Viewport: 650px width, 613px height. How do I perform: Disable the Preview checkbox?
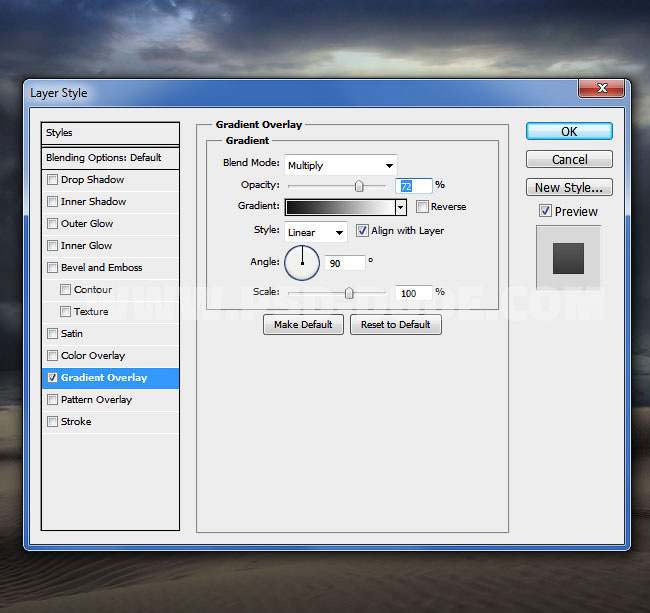545,211
